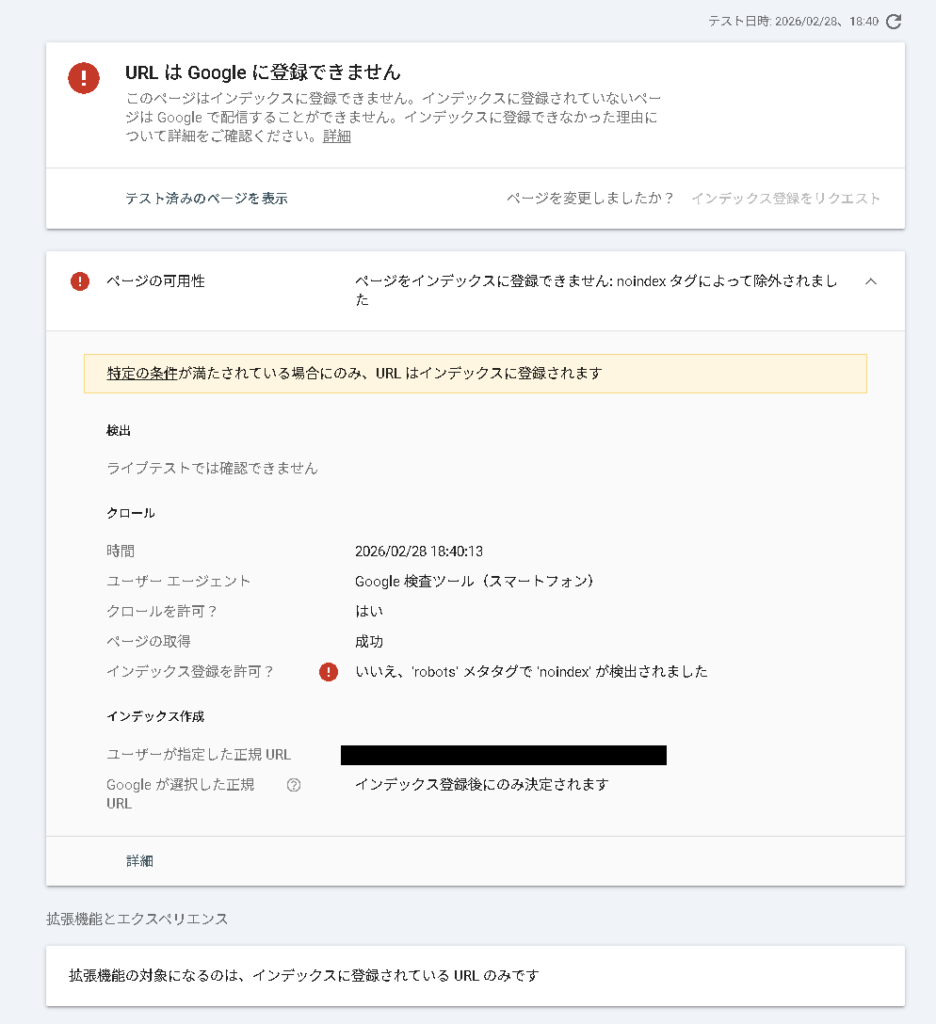Click the 'noindex' が検出されました message

531,672
